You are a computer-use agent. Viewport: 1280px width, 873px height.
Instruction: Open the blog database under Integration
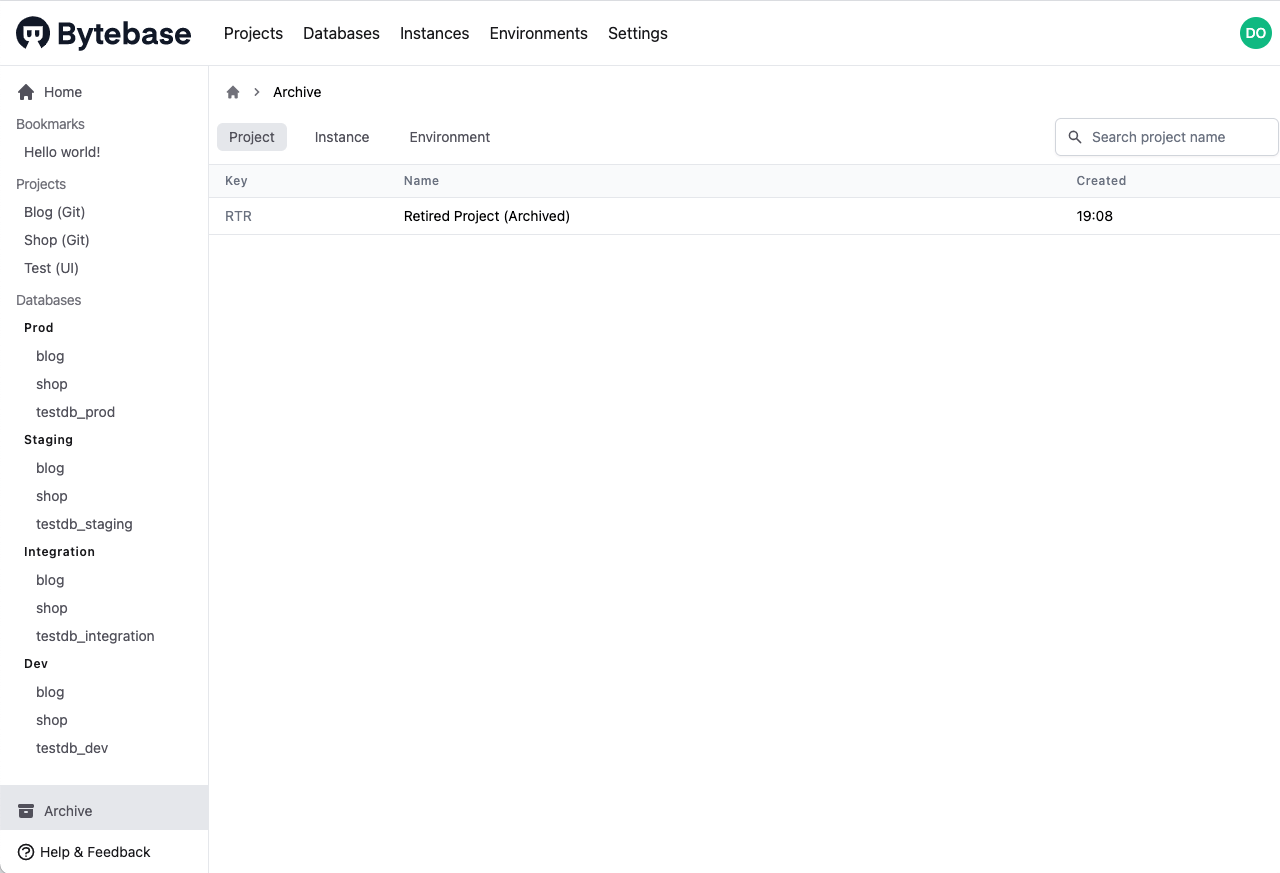point(50,580)
